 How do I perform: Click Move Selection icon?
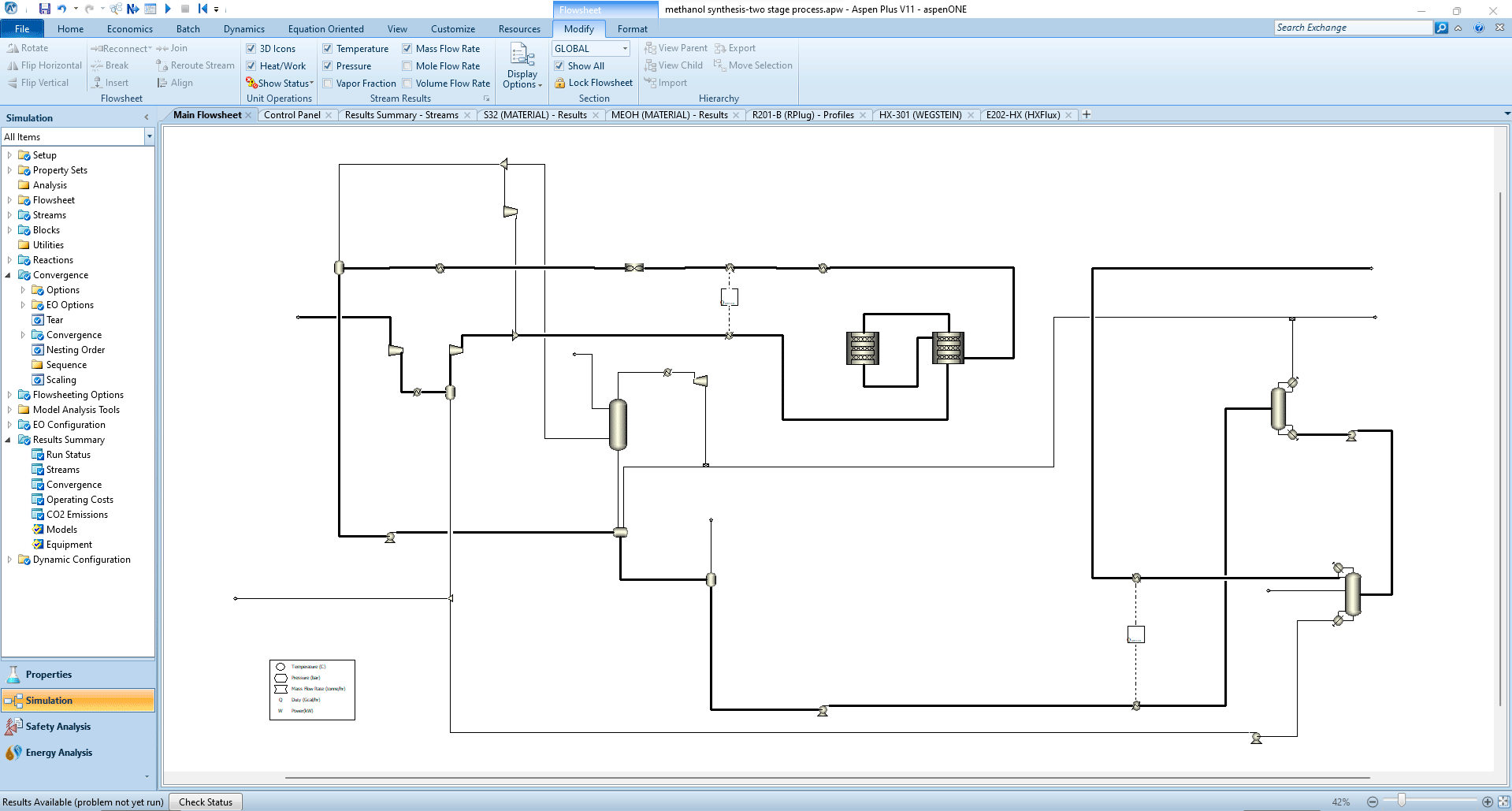(x=720, y=65)
